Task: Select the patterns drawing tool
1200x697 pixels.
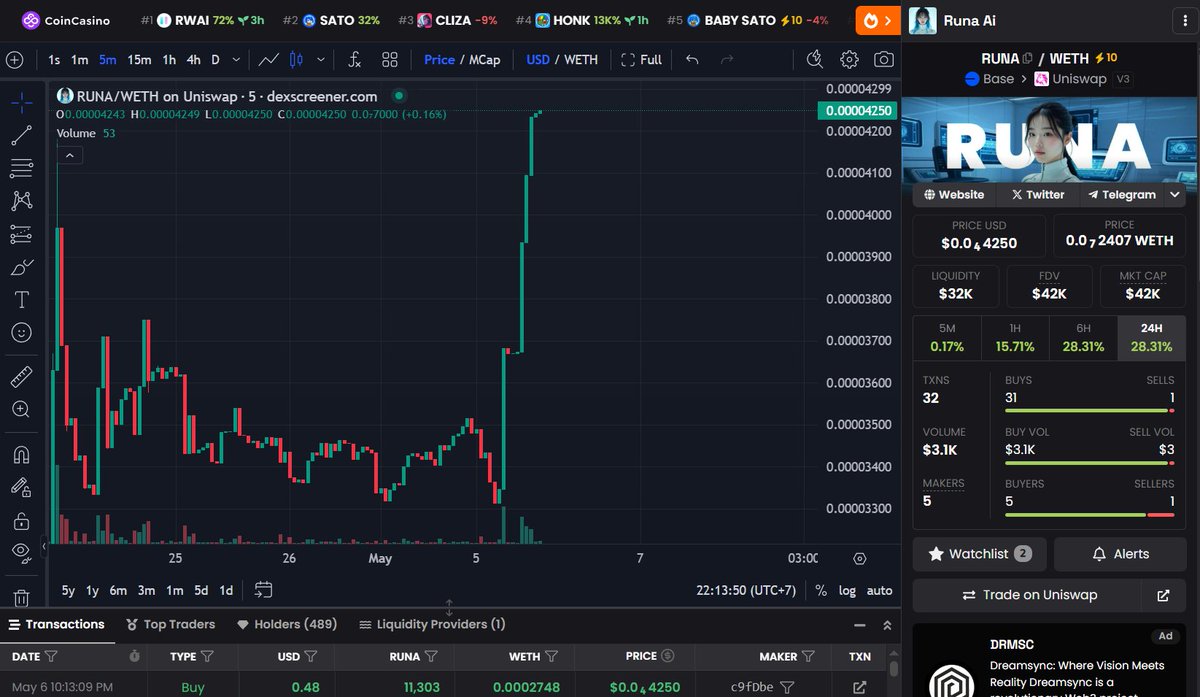Action: tap(21, 201)
